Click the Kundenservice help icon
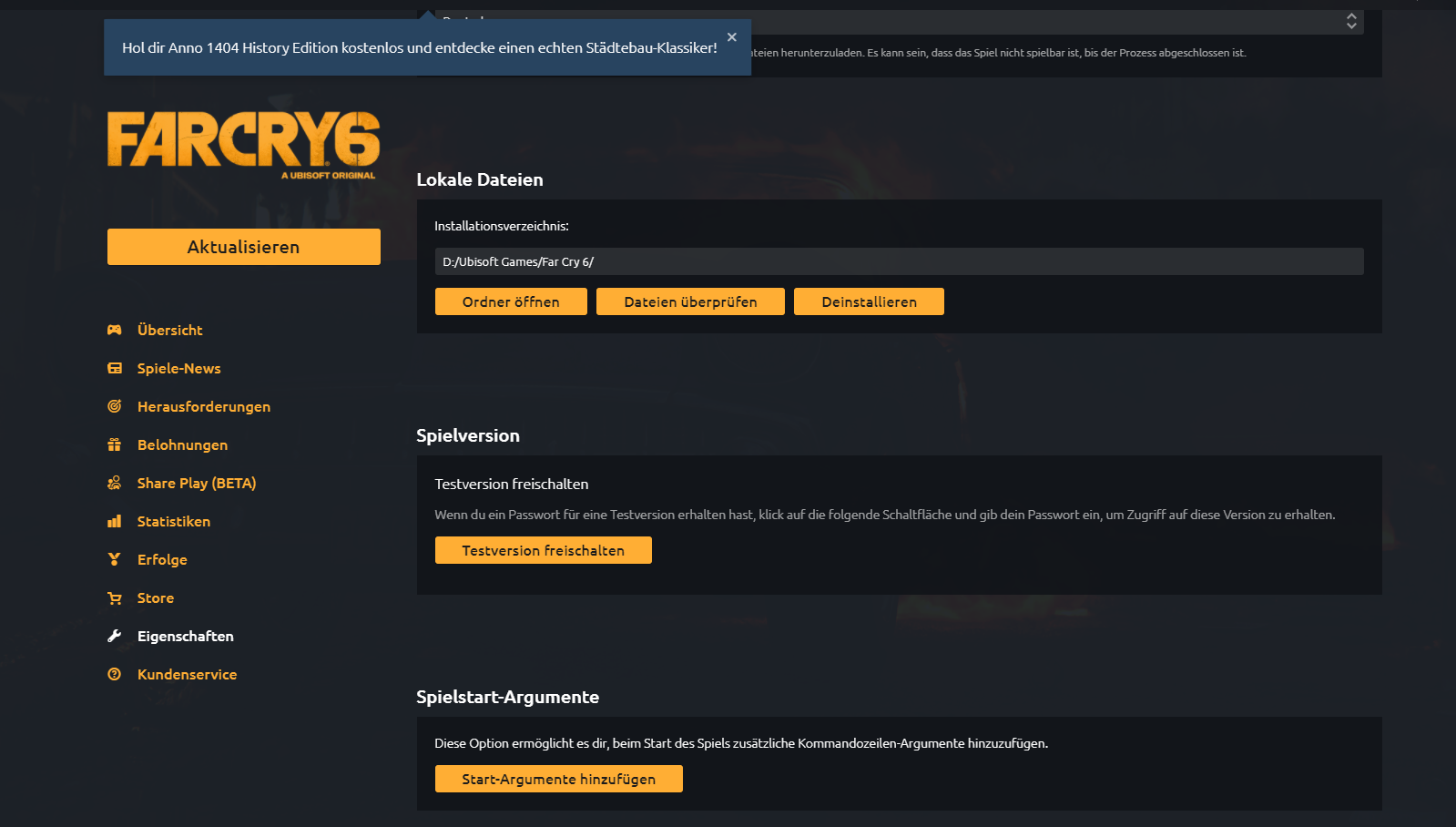The height and width of the screenshot is (827, 1456). coord(114,674)
